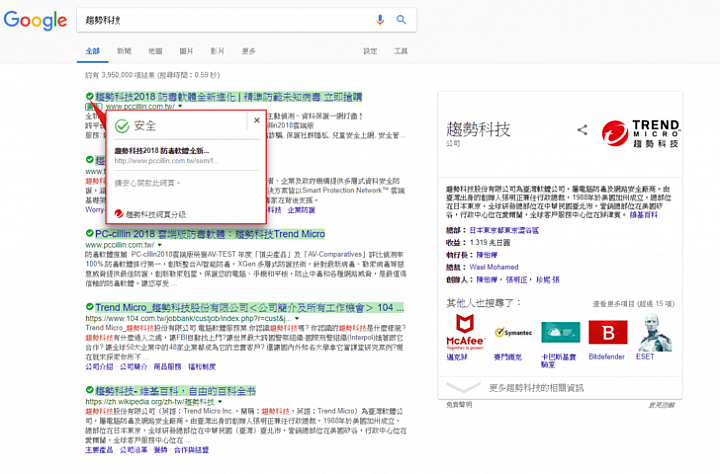The image size is (720, 474).
Task: Switch to the 影片 tab
Action: tap(217, 51)
